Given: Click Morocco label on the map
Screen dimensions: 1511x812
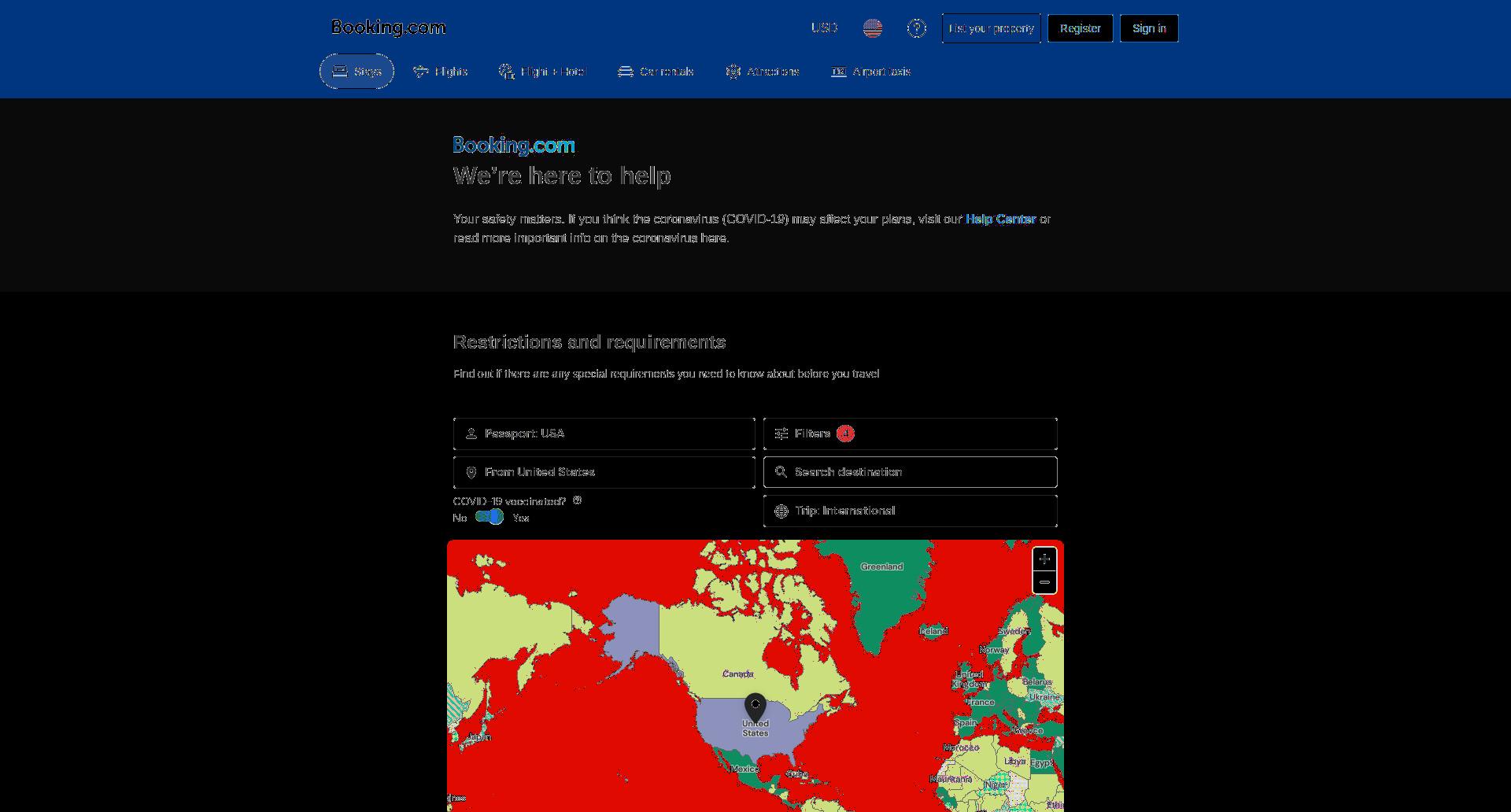Looking at the screenshot, I should 962,747.
